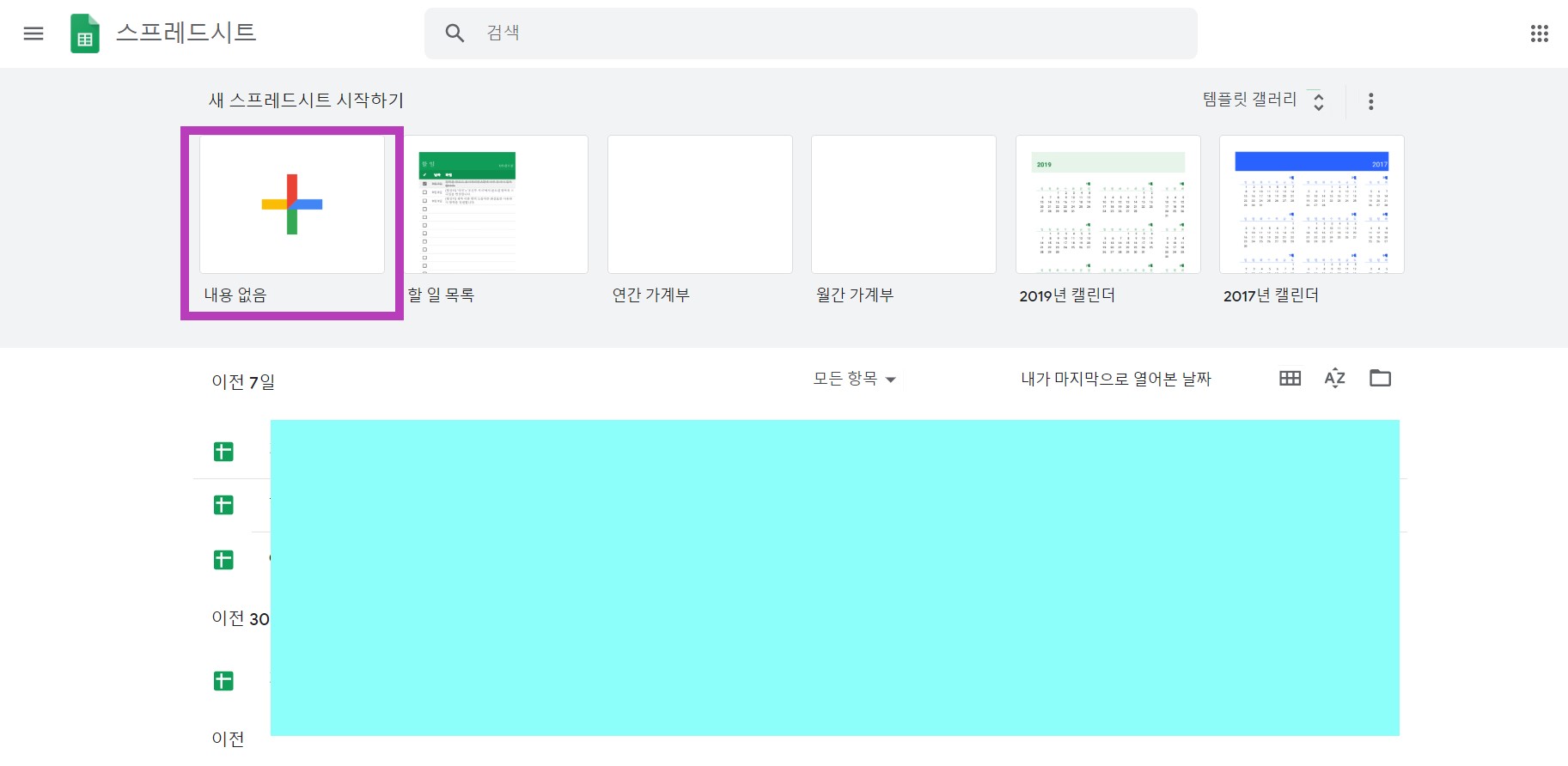This screenshot has width=1568, height=766.
Task: Click the first spreadsheet file icon under 이전 7일
Action: [223, 452]
